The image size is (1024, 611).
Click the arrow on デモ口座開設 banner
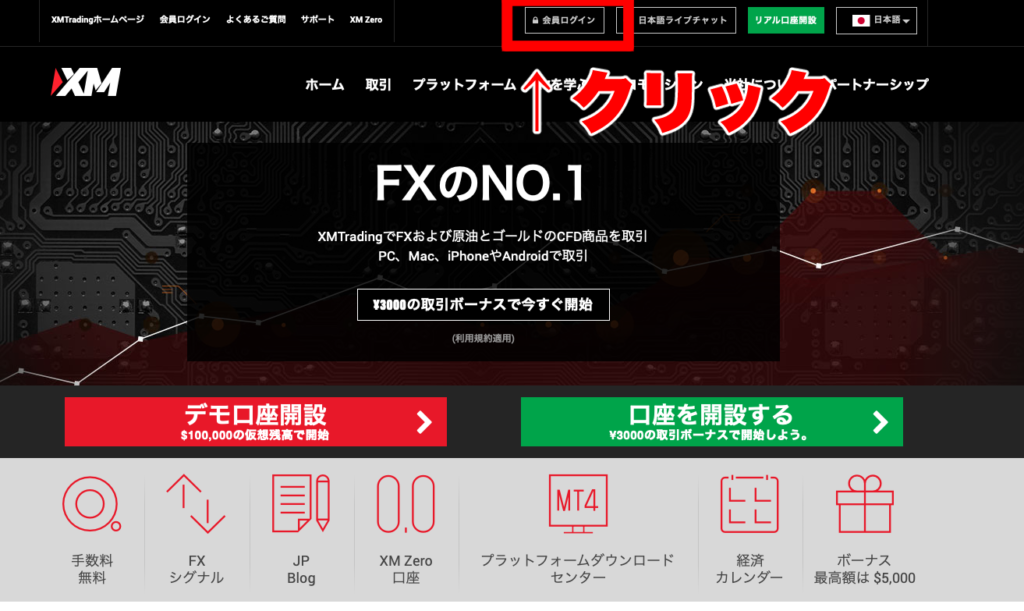[424, 422]
